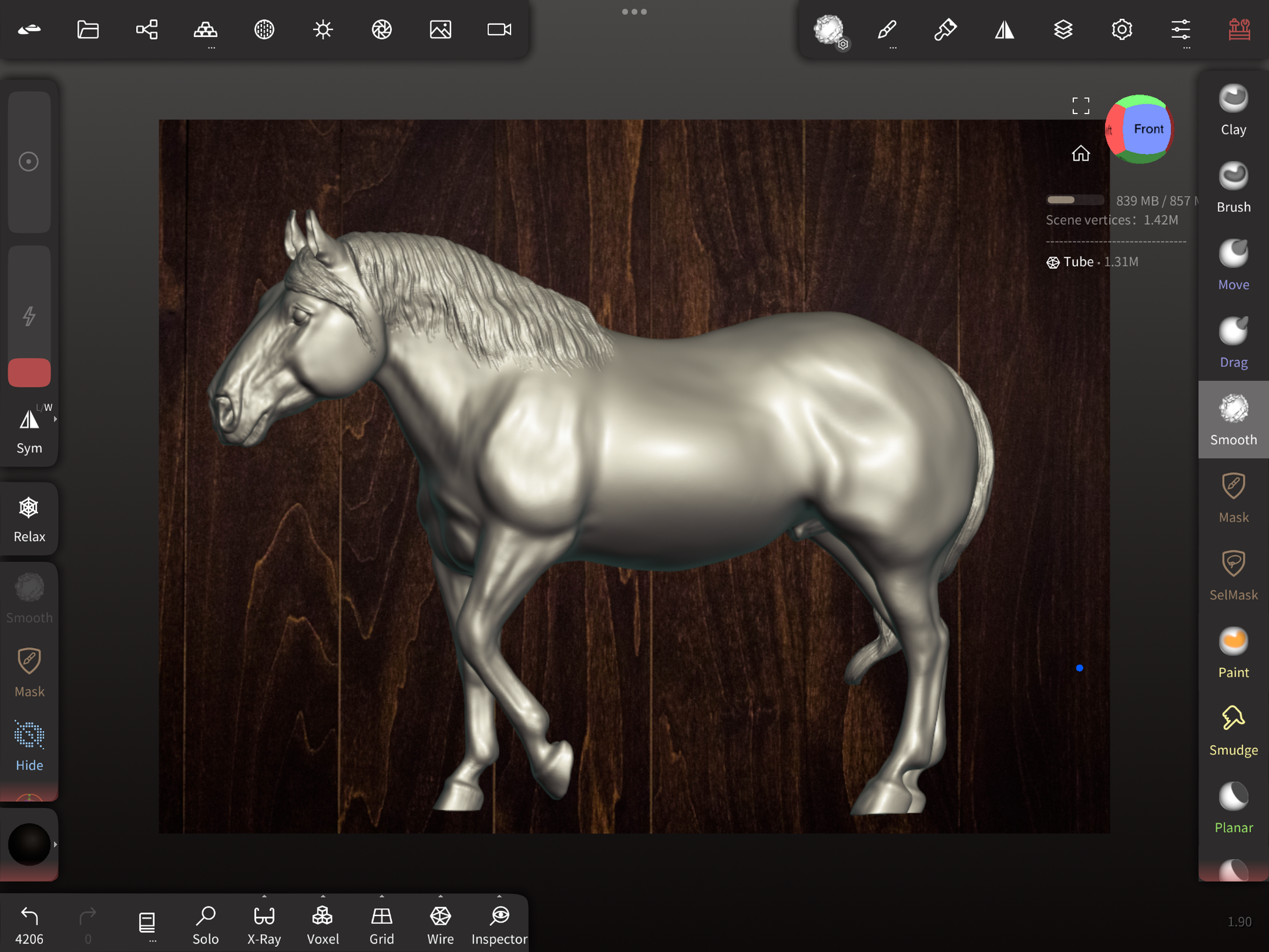Select the SelMask tool
Screen dimensions: 1269x952
coord(1232,575)
